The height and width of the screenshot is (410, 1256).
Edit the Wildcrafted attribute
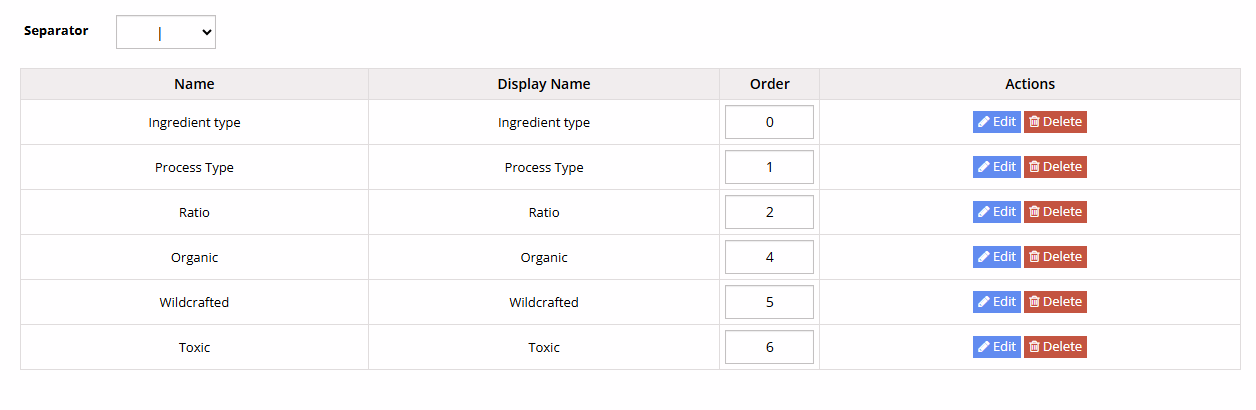996,302
